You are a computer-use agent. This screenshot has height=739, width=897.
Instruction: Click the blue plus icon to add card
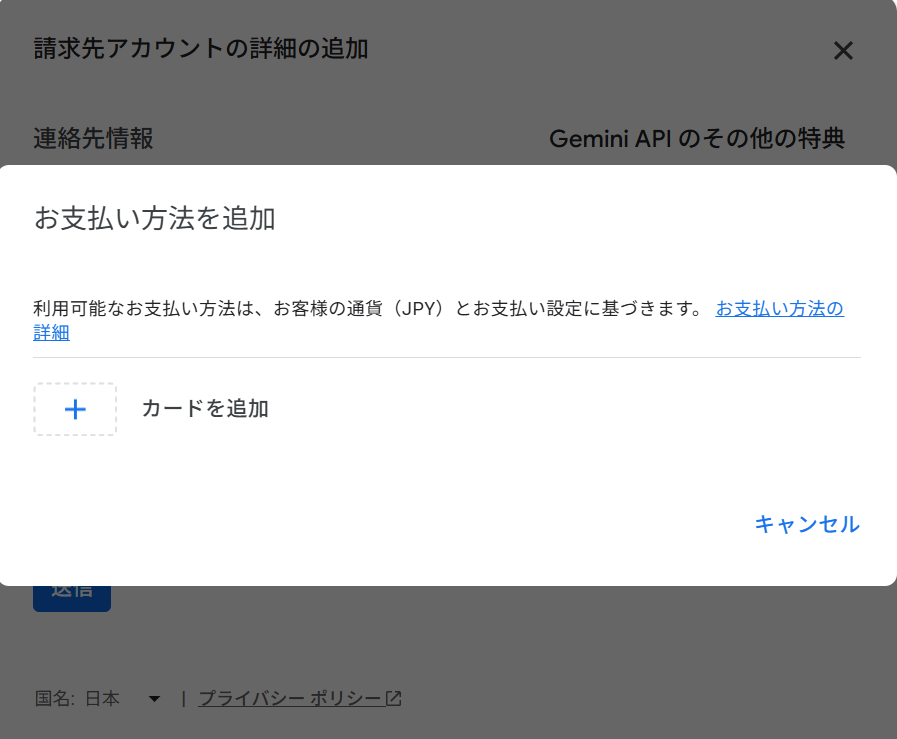[x=75, y=409]
